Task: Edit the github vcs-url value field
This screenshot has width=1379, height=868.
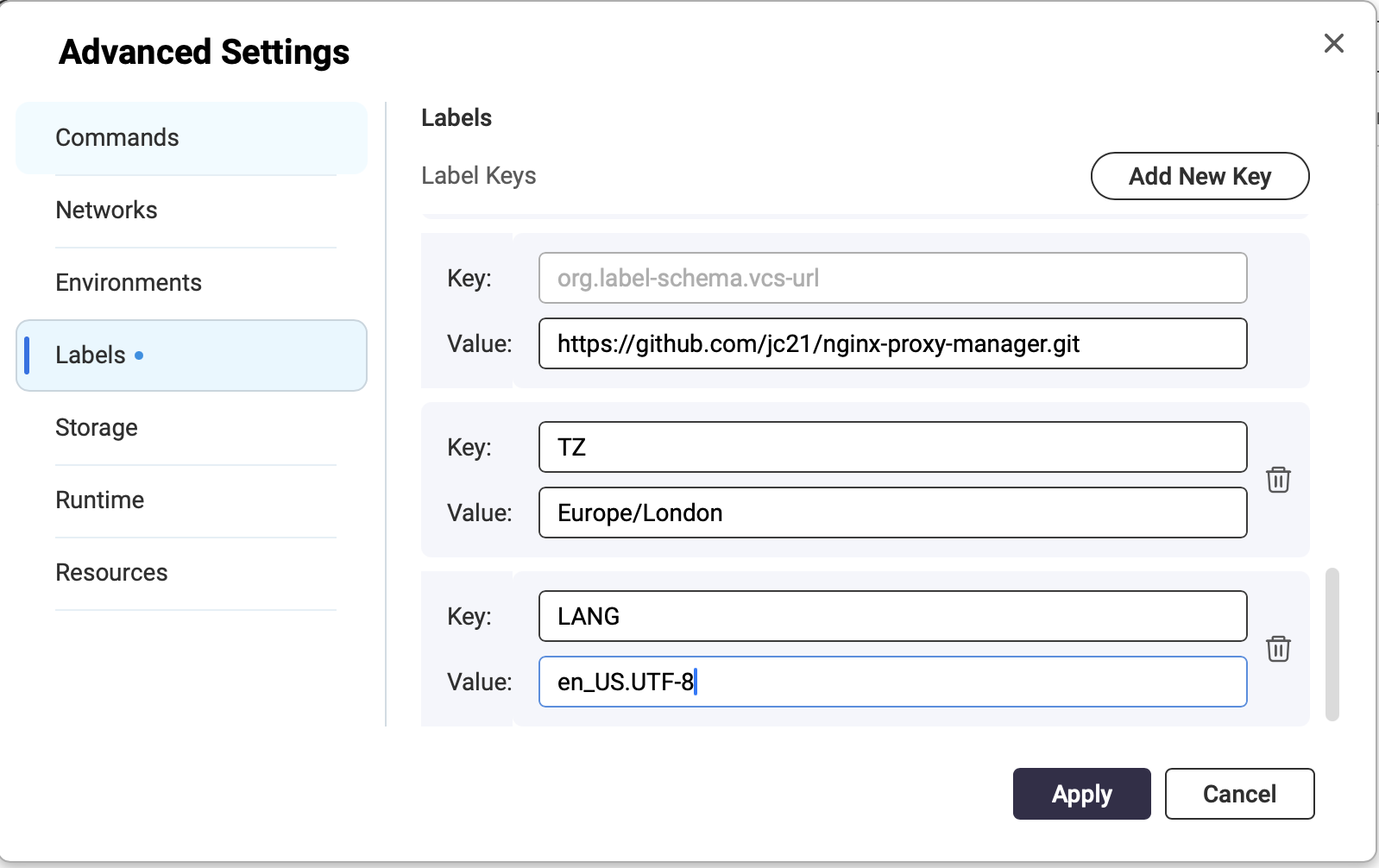Action: 893,343
